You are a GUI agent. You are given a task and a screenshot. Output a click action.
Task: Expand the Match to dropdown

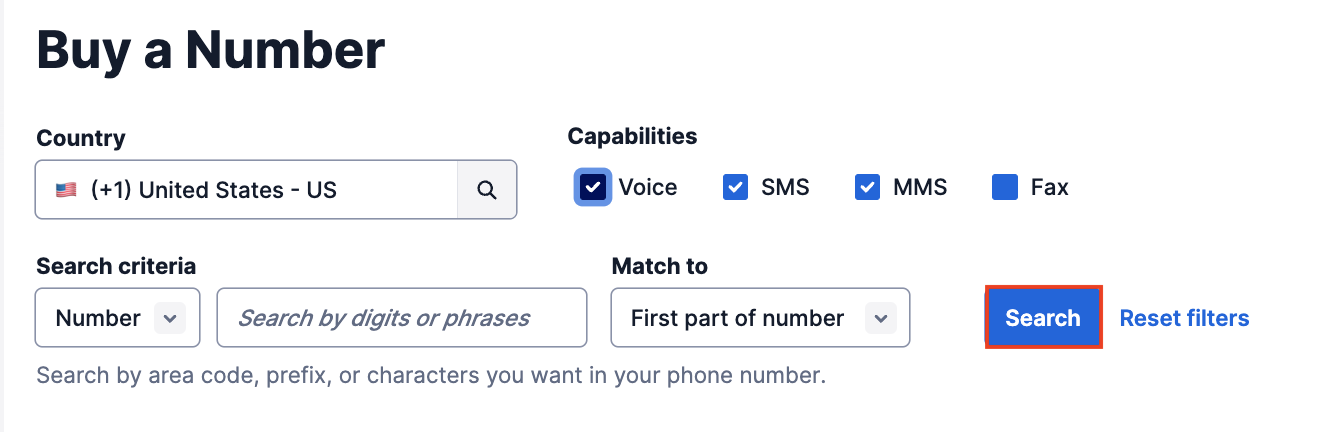(x=761, y=318)
